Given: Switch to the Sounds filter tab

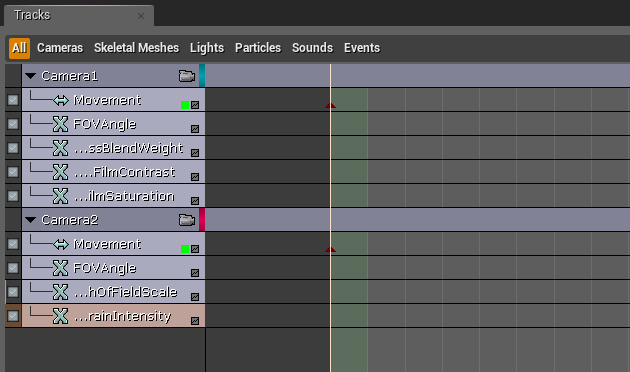Looking at the screenshot, I should click(313, 48).
